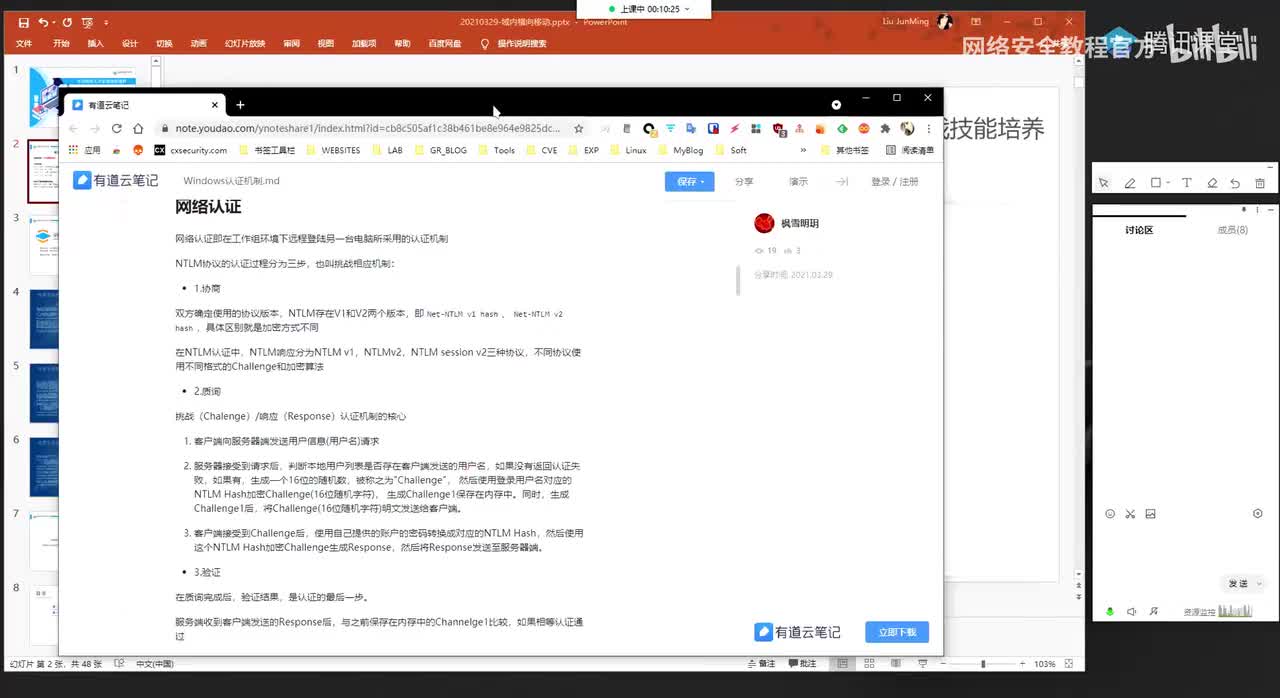Go to browser home page
This screenshot has width=1280, height=698.
point(138,129)
